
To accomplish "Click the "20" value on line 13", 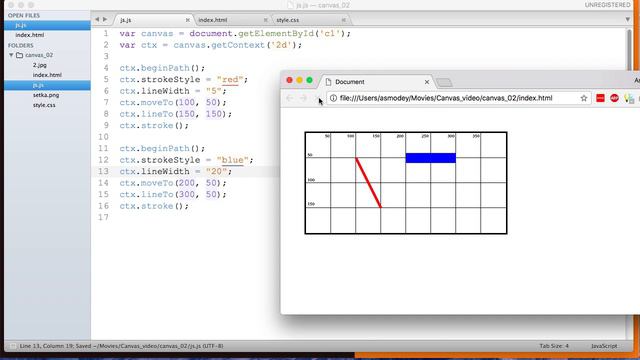I will [x=216, y=171].
